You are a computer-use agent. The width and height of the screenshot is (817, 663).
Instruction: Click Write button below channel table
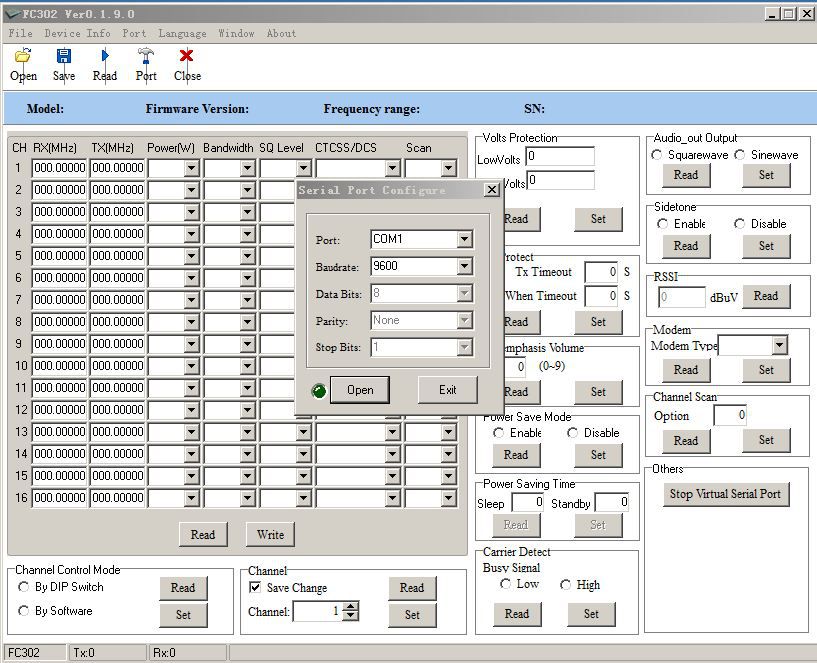(270, 534)
